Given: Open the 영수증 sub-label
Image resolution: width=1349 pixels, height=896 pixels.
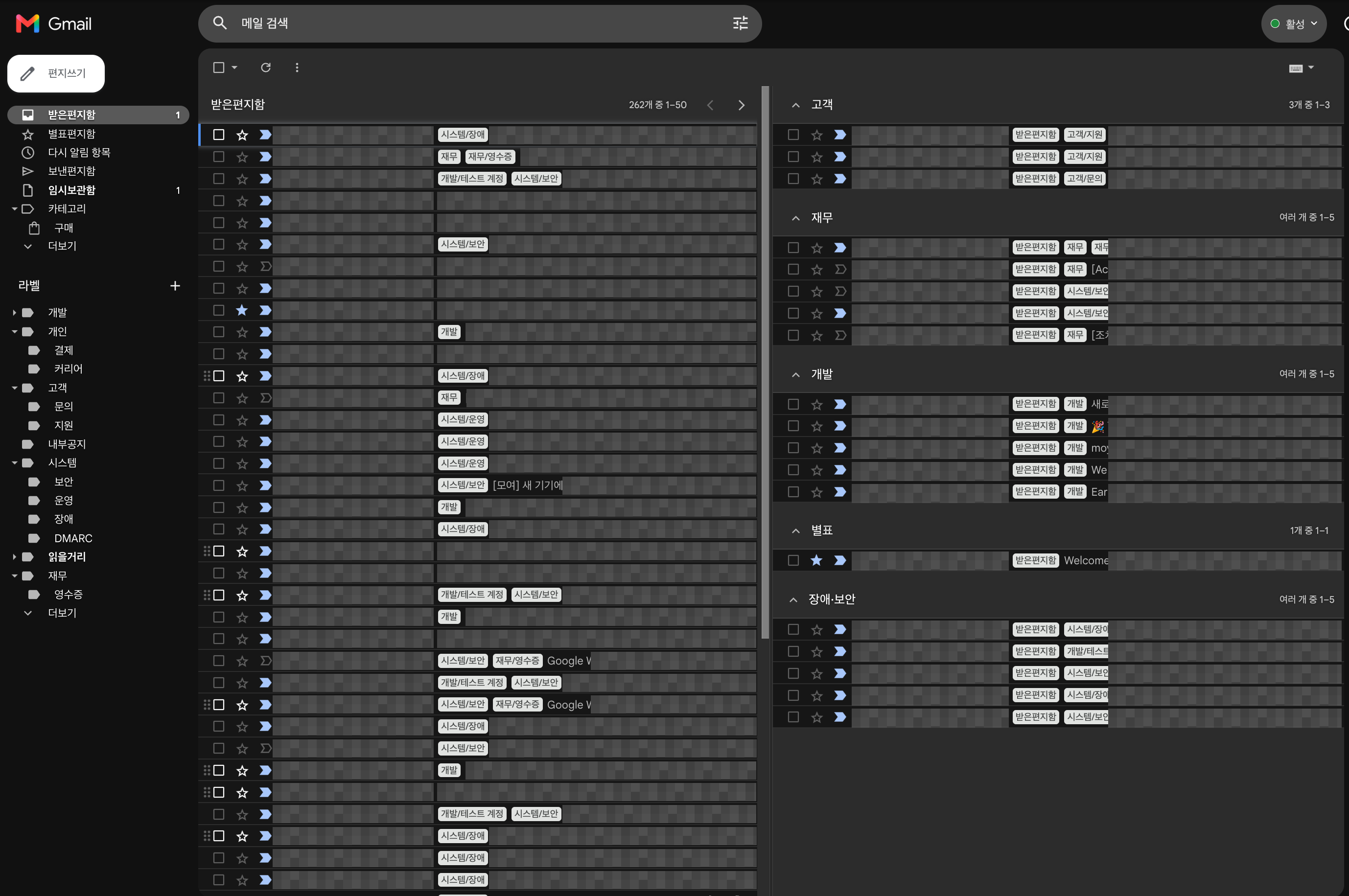Looking at the screenshot, I should pos(68,594).
